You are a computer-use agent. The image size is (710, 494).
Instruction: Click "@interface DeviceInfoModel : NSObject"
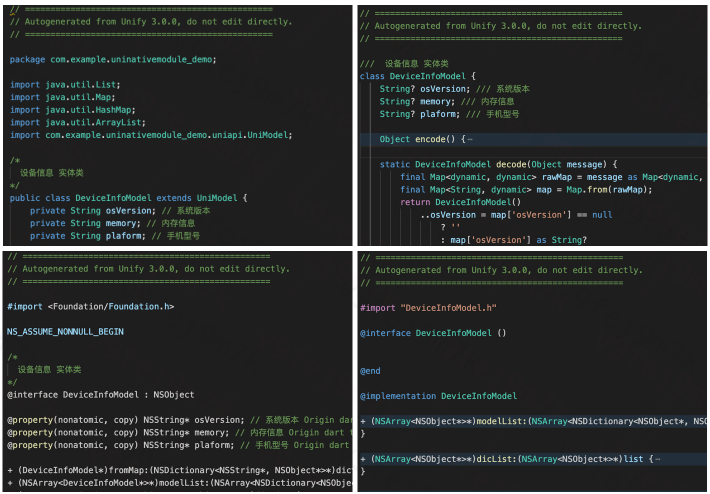pyautogui.click(x=101, y=395)
